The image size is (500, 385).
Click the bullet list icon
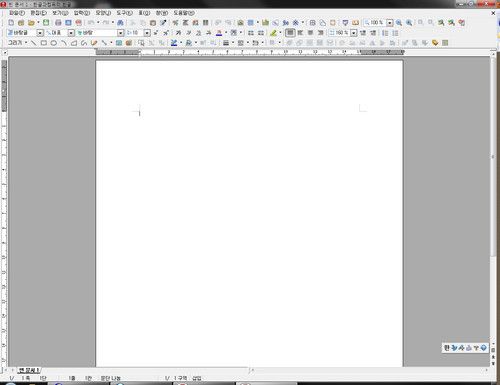point(395,33)
